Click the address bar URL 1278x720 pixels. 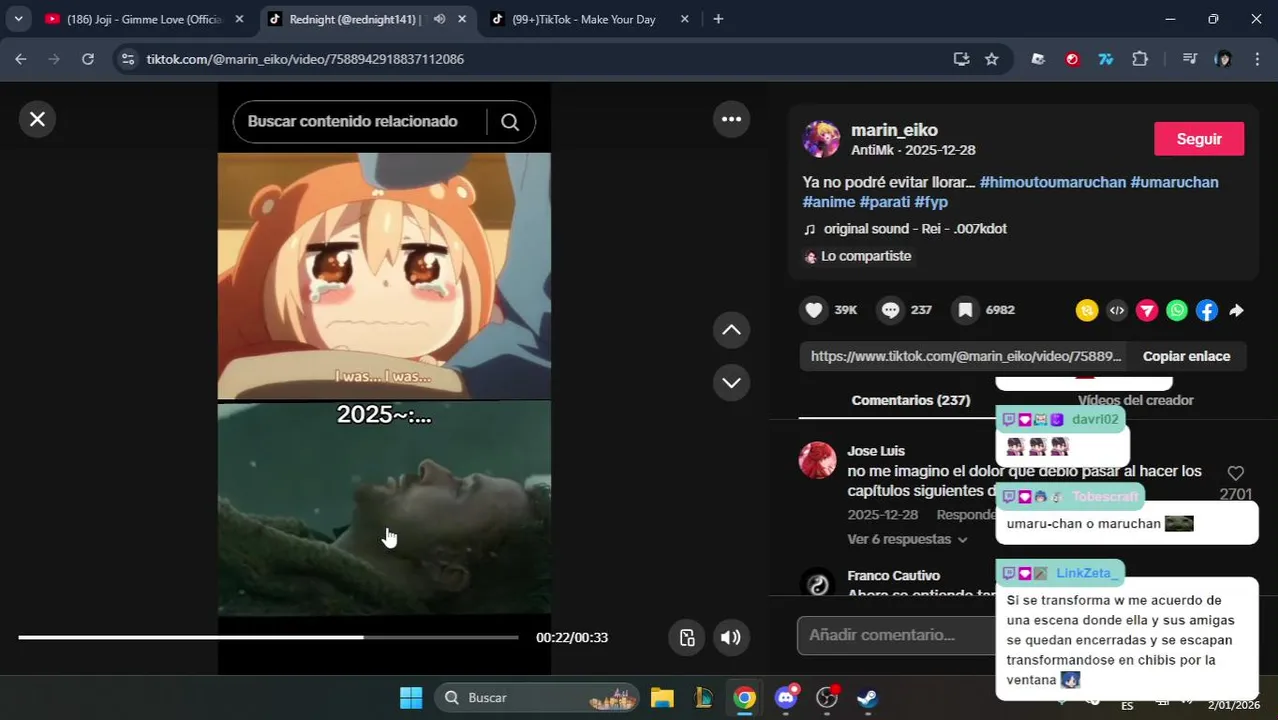pyautogui.click(x=305, y=59)
